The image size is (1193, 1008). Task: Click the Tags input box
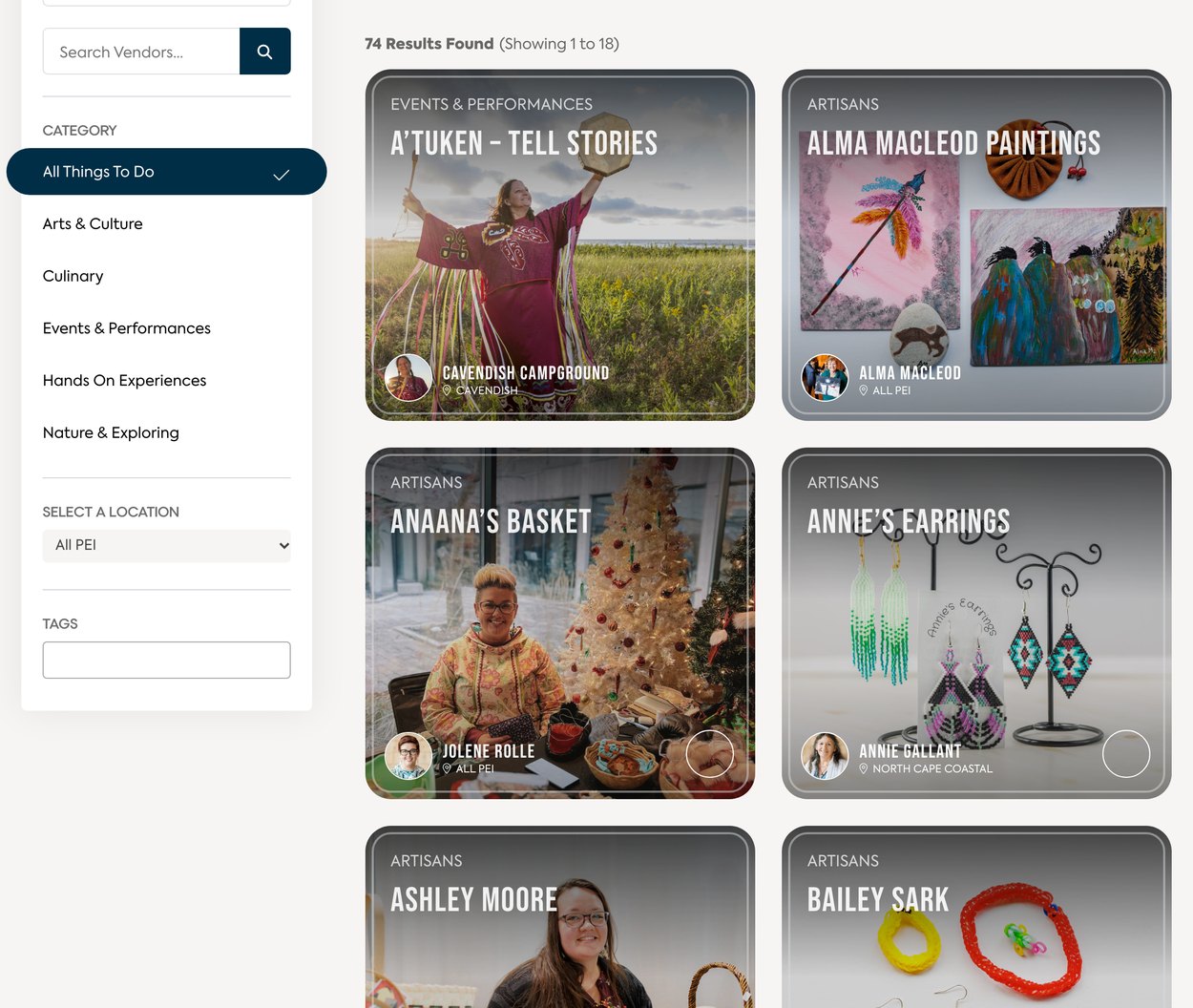pos(166,660)
